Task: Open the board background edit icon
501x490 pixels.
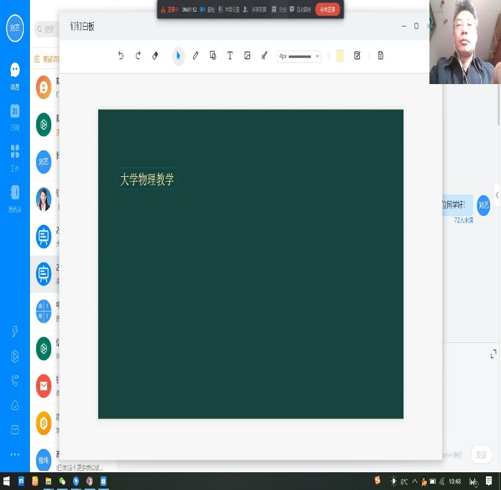Action: [357, 56]
